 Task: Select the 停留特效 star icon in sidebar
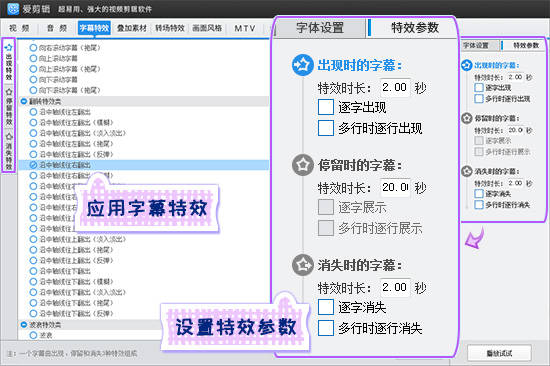tap(9, 92)
